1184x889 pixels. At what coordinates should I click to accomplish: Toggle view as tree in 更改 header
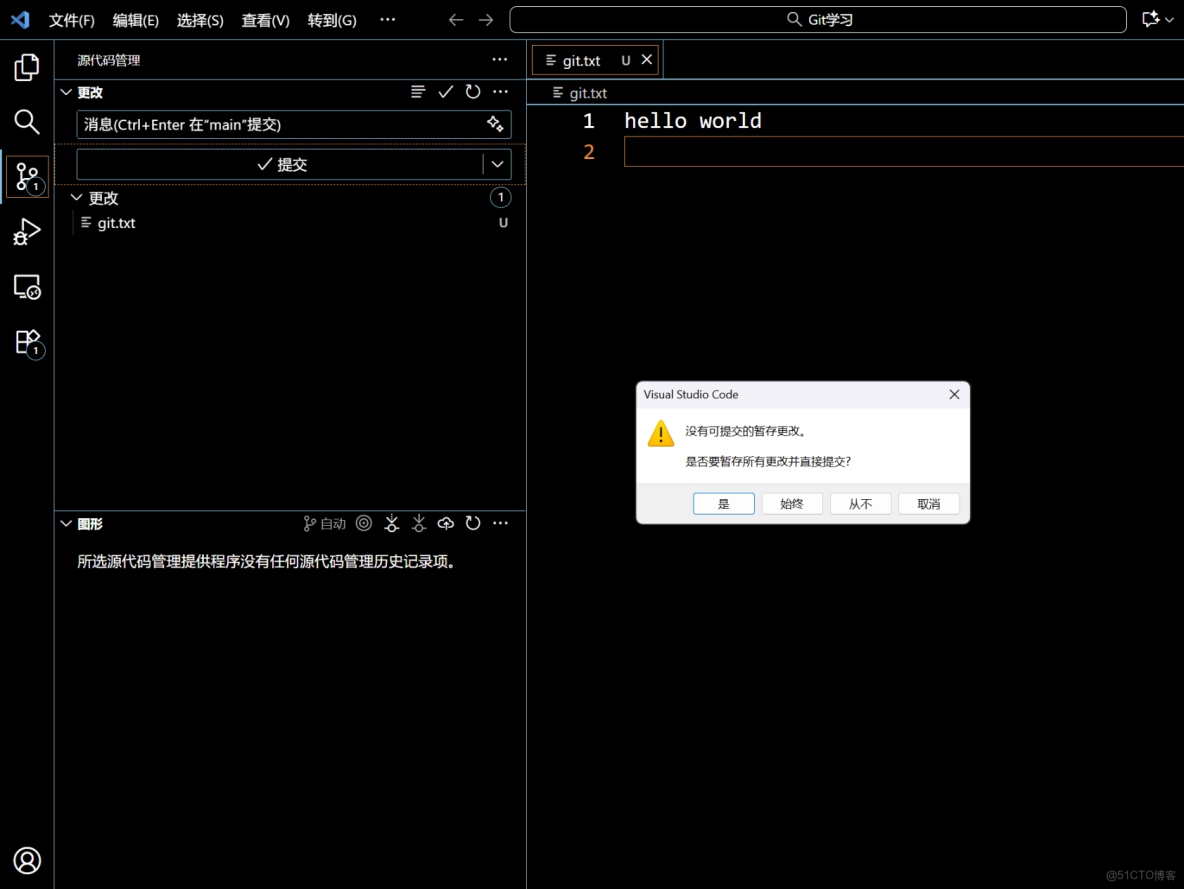418,91
